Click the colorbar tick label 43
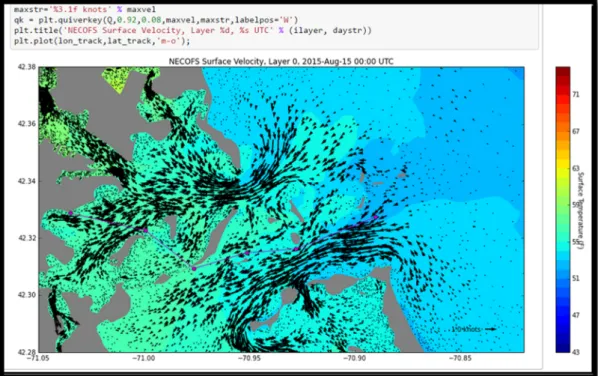The width and height of the screenshot is (598, 376). coord(576,352)
